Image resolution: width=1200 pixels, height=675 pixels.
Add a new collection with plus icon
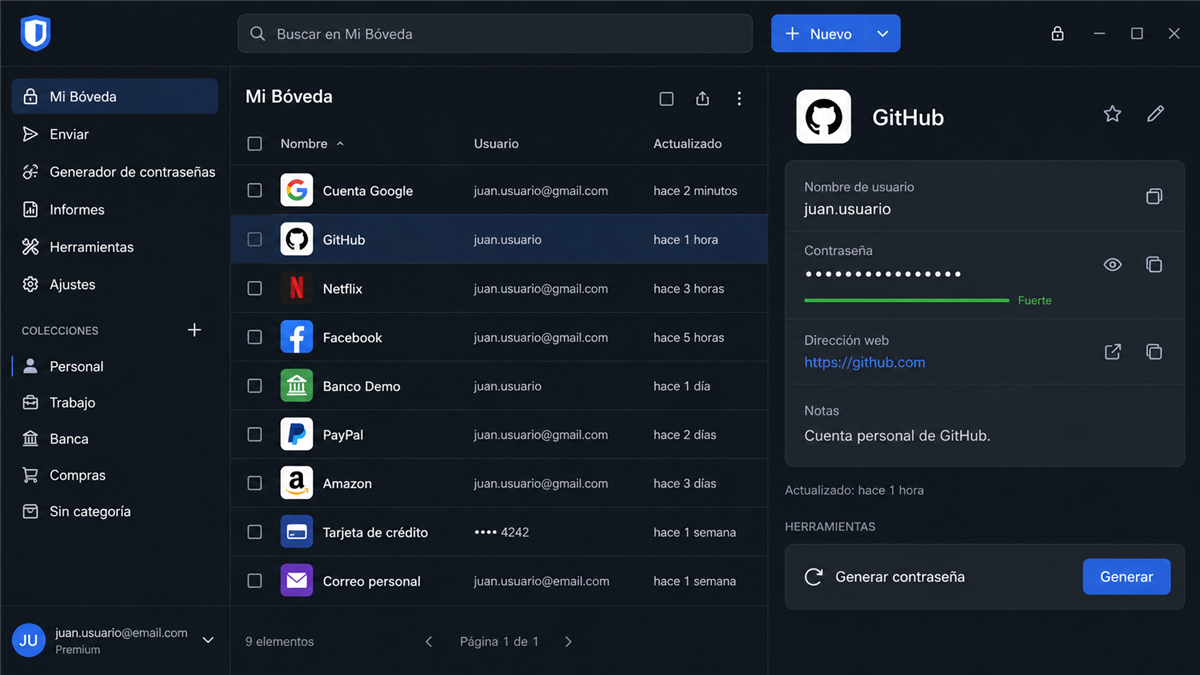[195, 330]
